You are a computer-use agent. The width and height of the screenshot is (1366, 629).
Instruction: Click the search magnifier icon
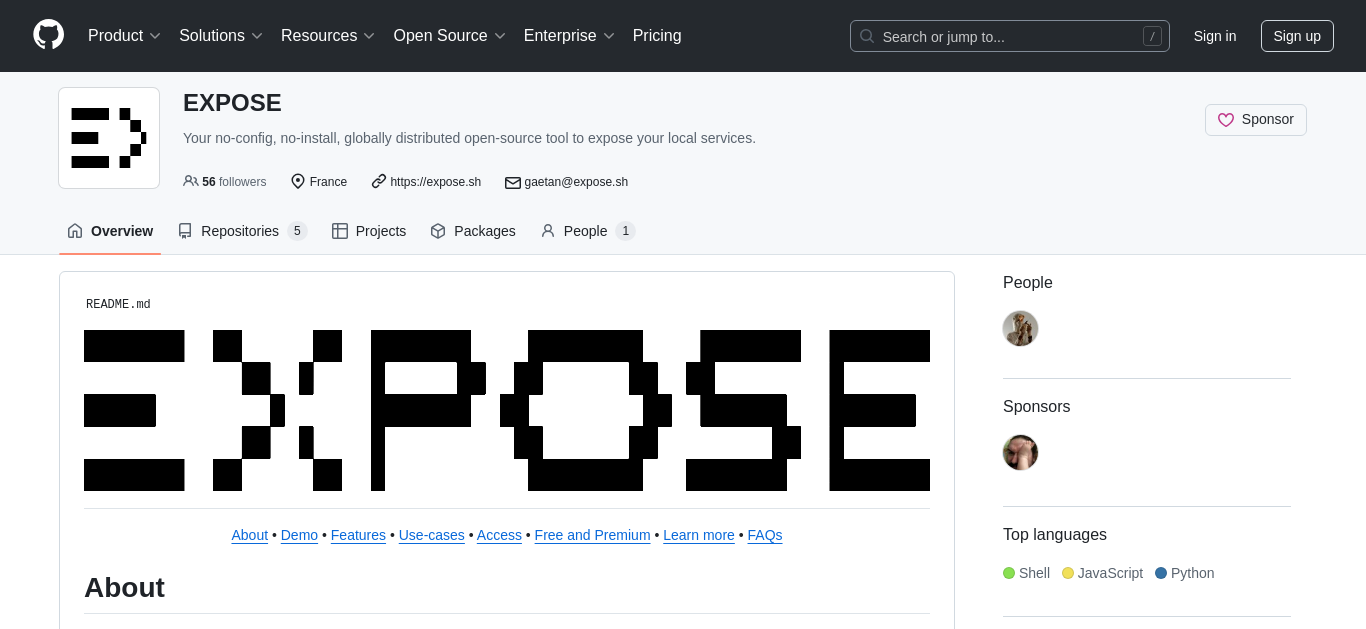coord(867,36)
